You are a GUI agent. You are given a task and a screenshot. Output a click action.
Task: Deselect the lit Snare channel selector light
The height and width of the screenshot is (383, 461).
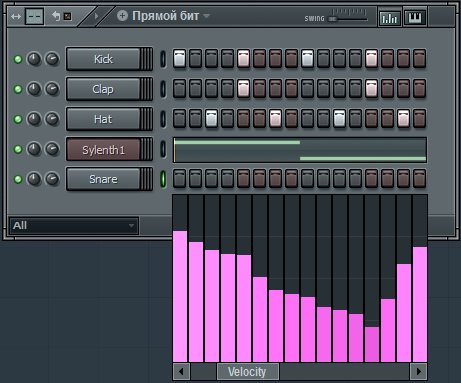[163, 179]
